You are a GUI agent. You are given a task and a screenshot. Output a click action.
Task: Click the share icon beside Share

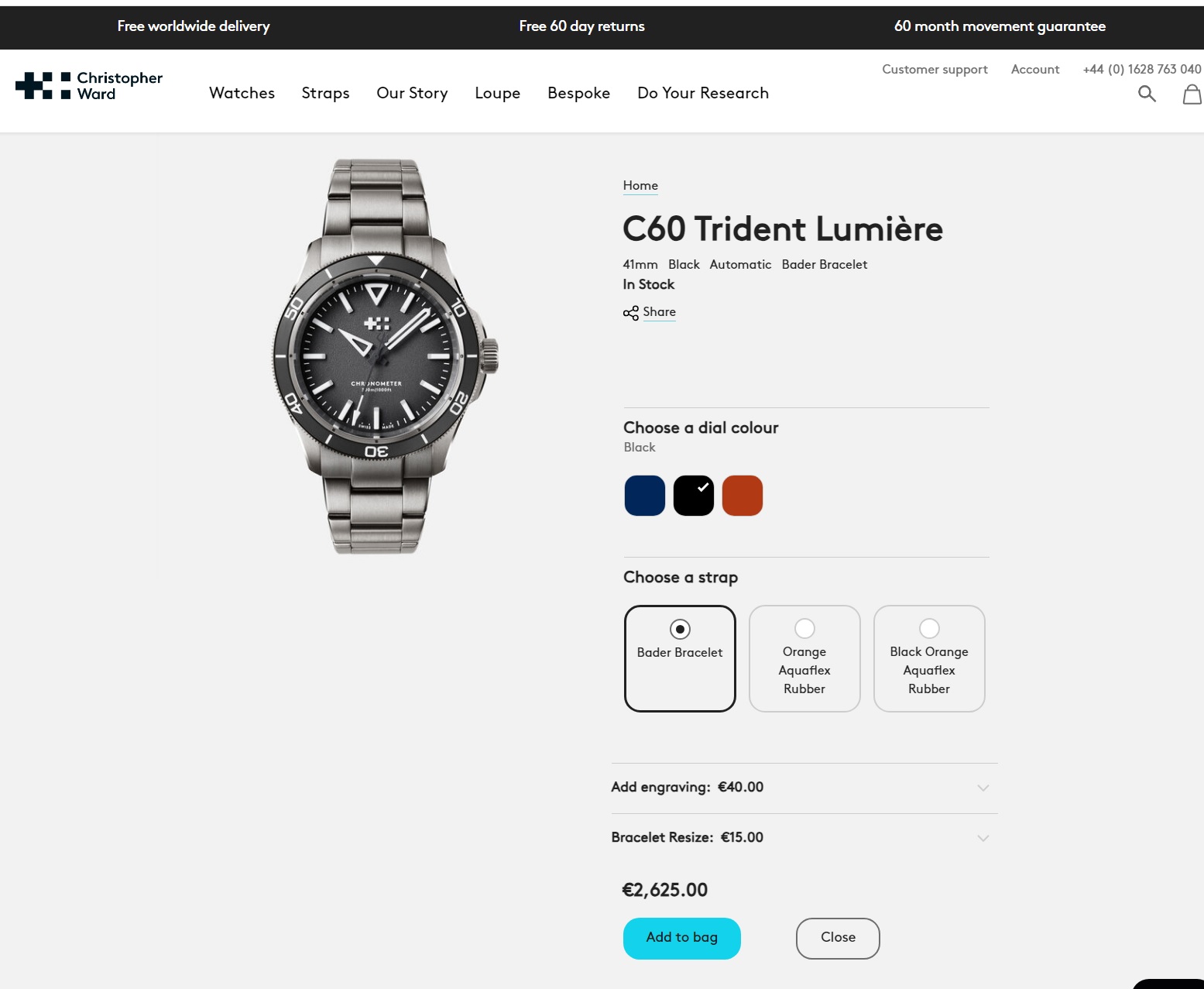click(x=631, y=313)
